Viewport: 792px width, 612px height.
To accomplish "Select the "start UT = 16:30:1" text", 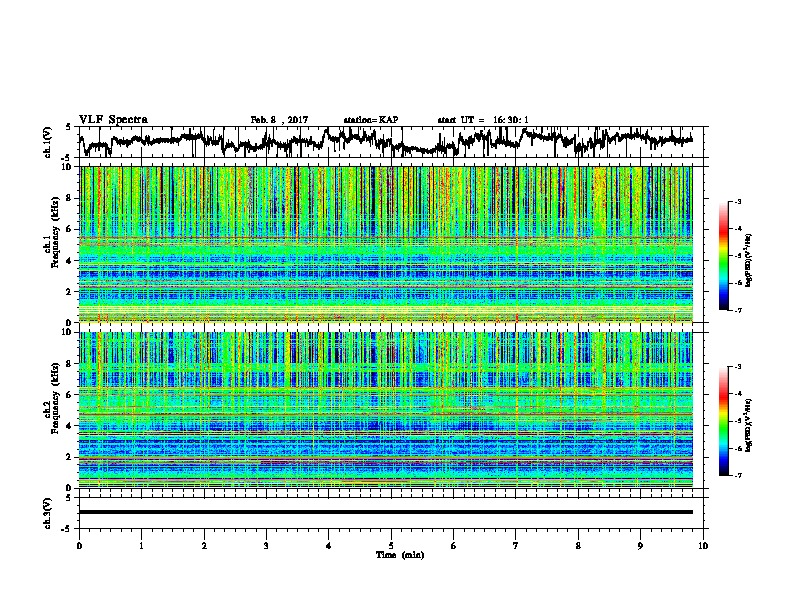I will (x=483, y=120).
